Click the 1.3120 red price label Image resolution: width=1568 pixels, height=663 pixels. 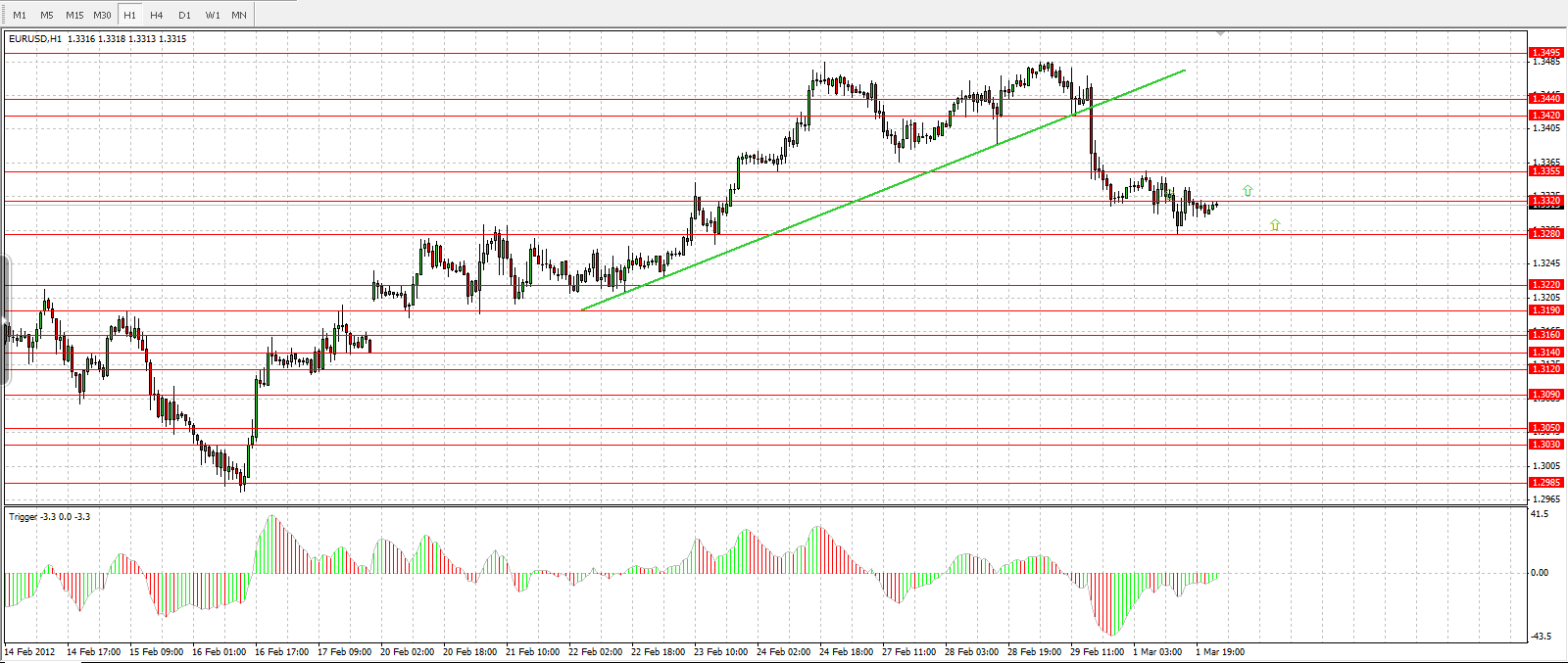(1546, 368)
